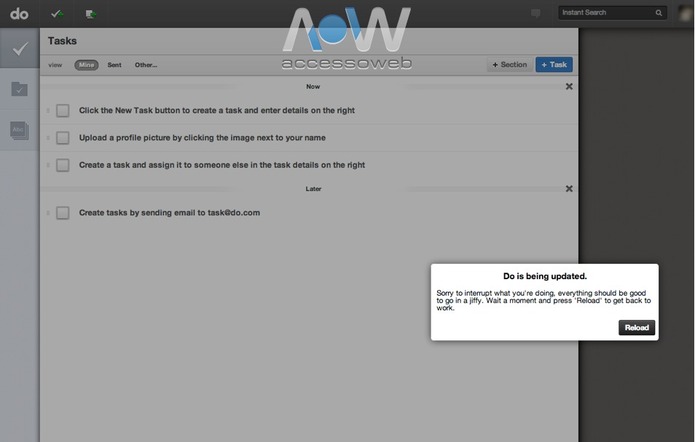Image resolution: width=695 pixels, height=442 pixels.
Task: Switch to the Sent view filter
Action: coord(115,65)
